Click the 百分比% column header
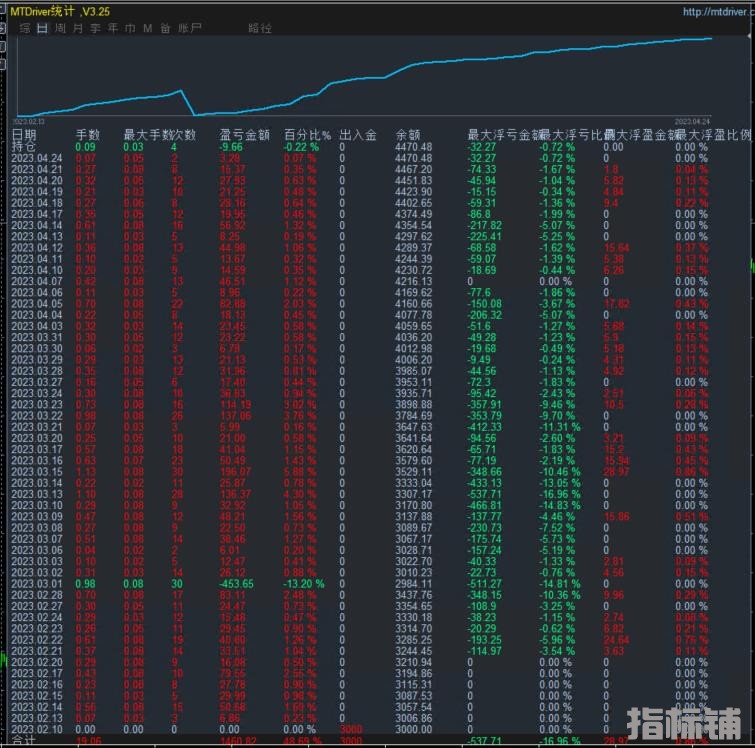755x748 pixels. pos(307,135)
